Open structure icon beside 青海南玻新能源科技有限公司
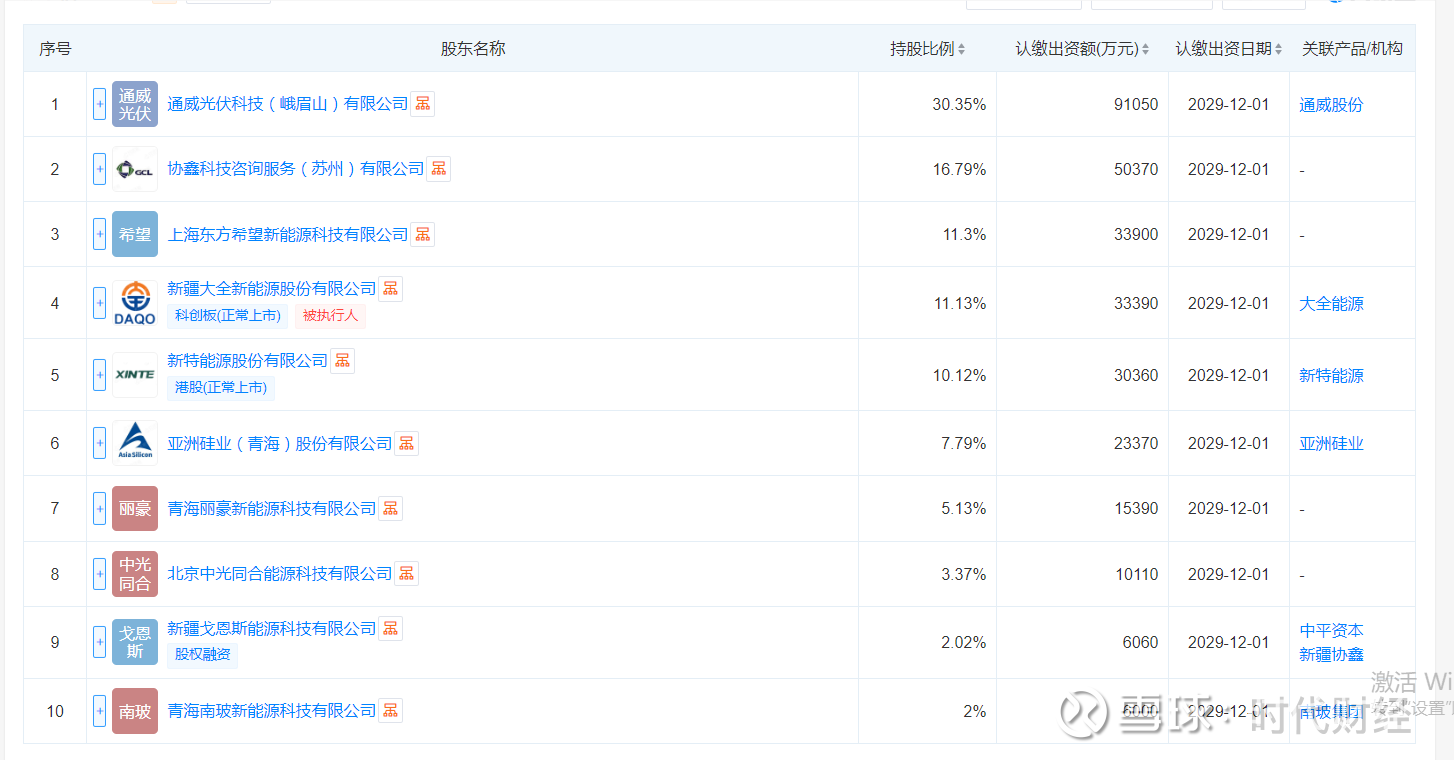 click(x=391, y=711)
